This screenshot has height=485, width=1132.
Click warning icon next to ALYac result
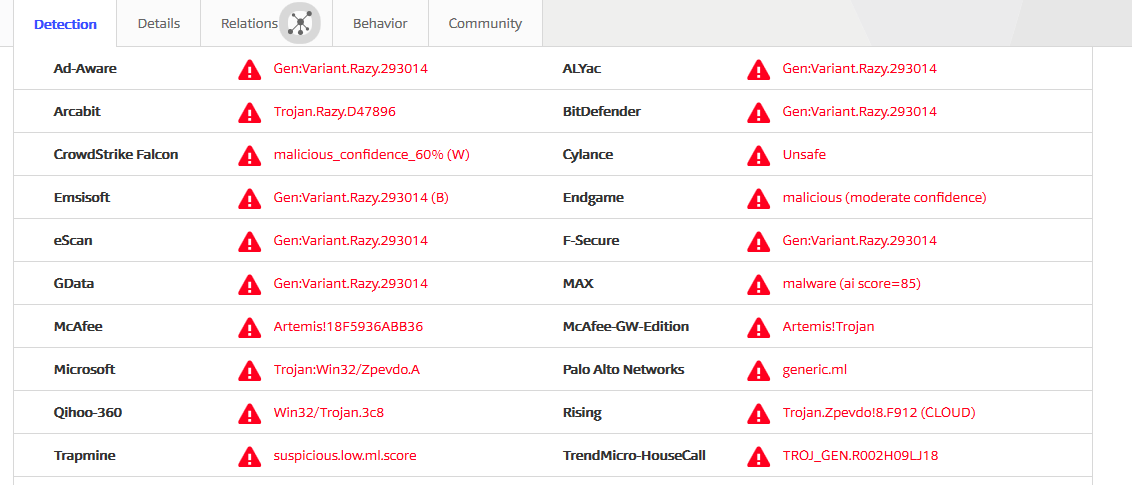click(758, 69)
